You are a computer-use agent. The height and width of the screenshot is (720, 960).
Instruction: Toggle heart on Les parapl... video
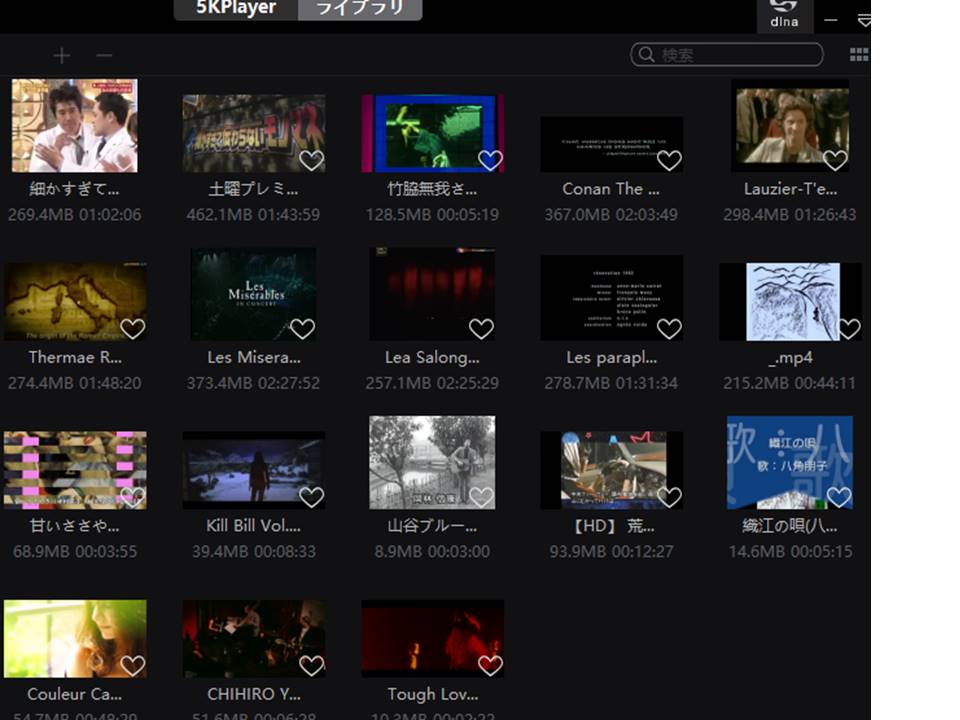[x=669, y=329]
